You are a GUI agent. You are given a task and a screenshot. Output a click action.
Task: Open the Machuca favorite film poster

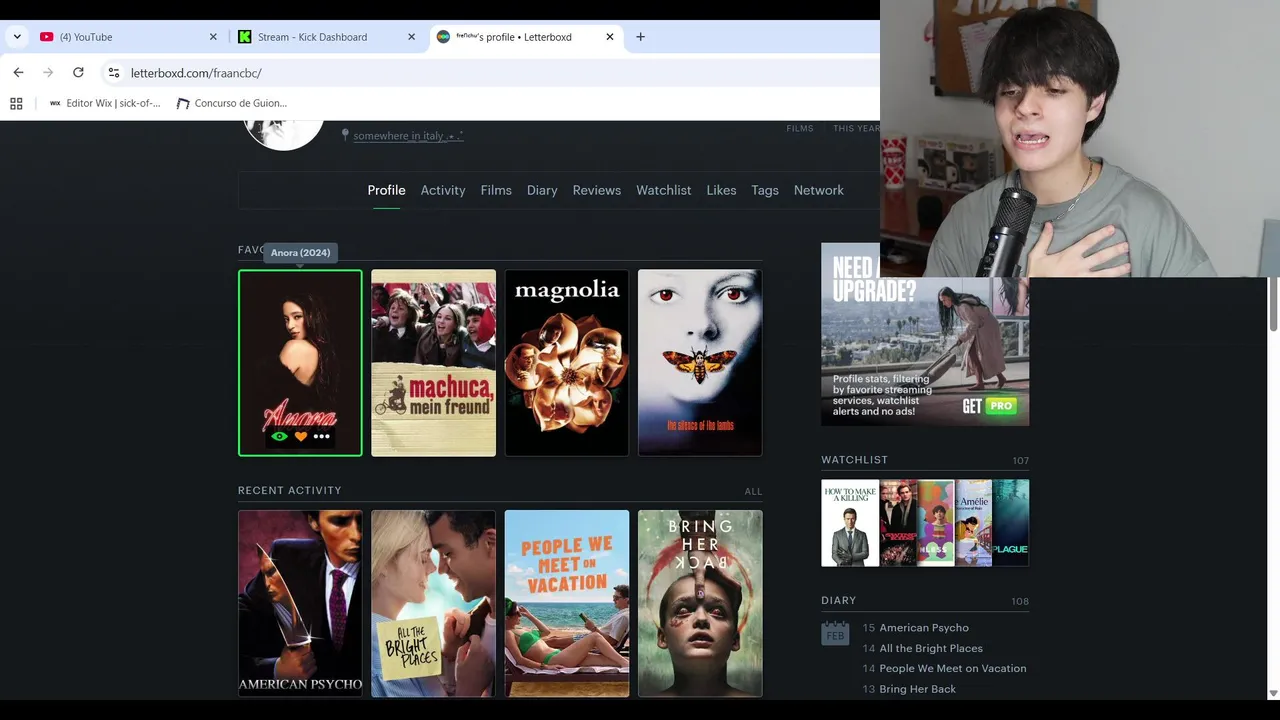(x=433, y=363)
